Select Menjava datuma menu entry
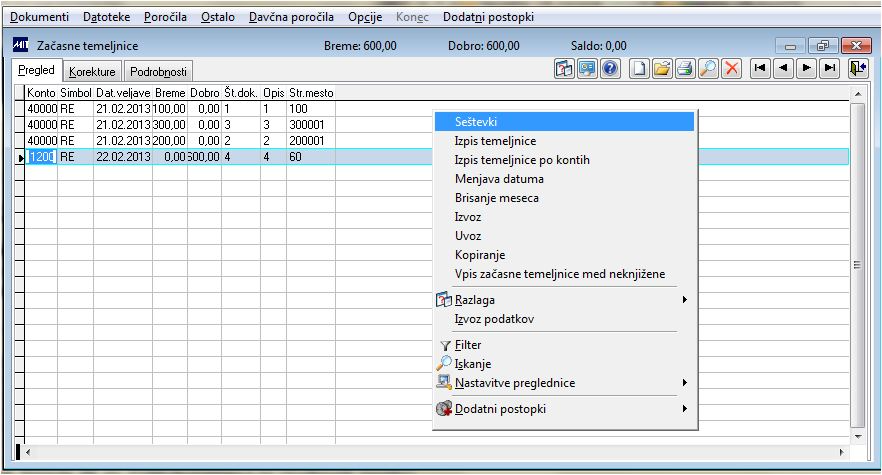882x475 pixels. coord(564,179)
